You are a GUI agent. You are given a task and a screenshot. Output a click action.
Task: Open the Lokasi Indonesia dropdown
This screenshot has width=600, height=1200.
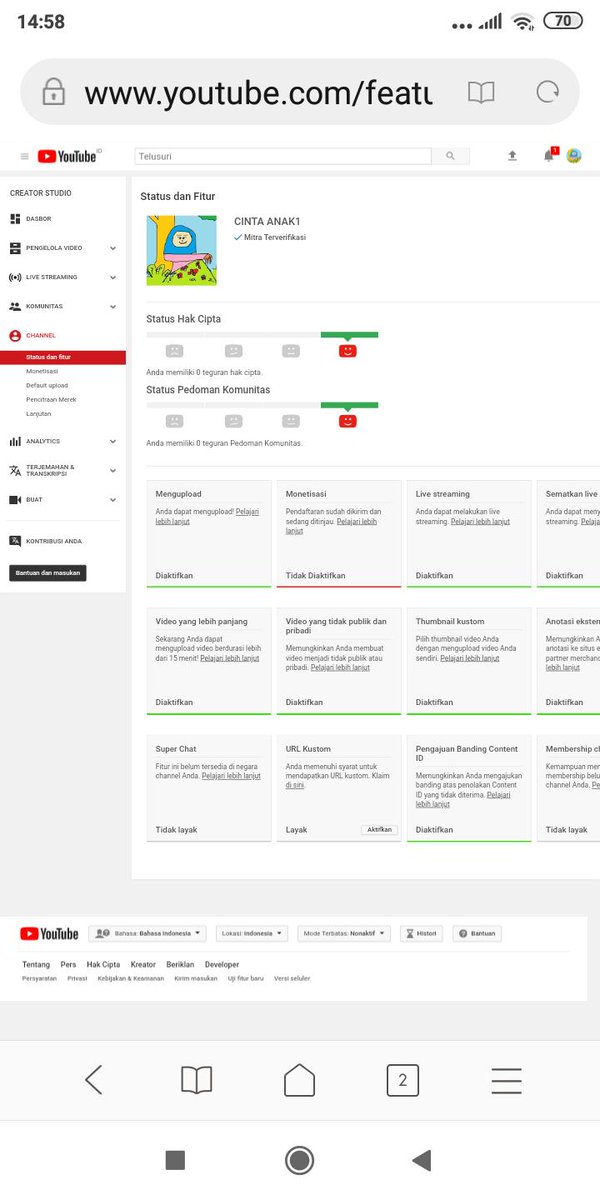point(251,933)
